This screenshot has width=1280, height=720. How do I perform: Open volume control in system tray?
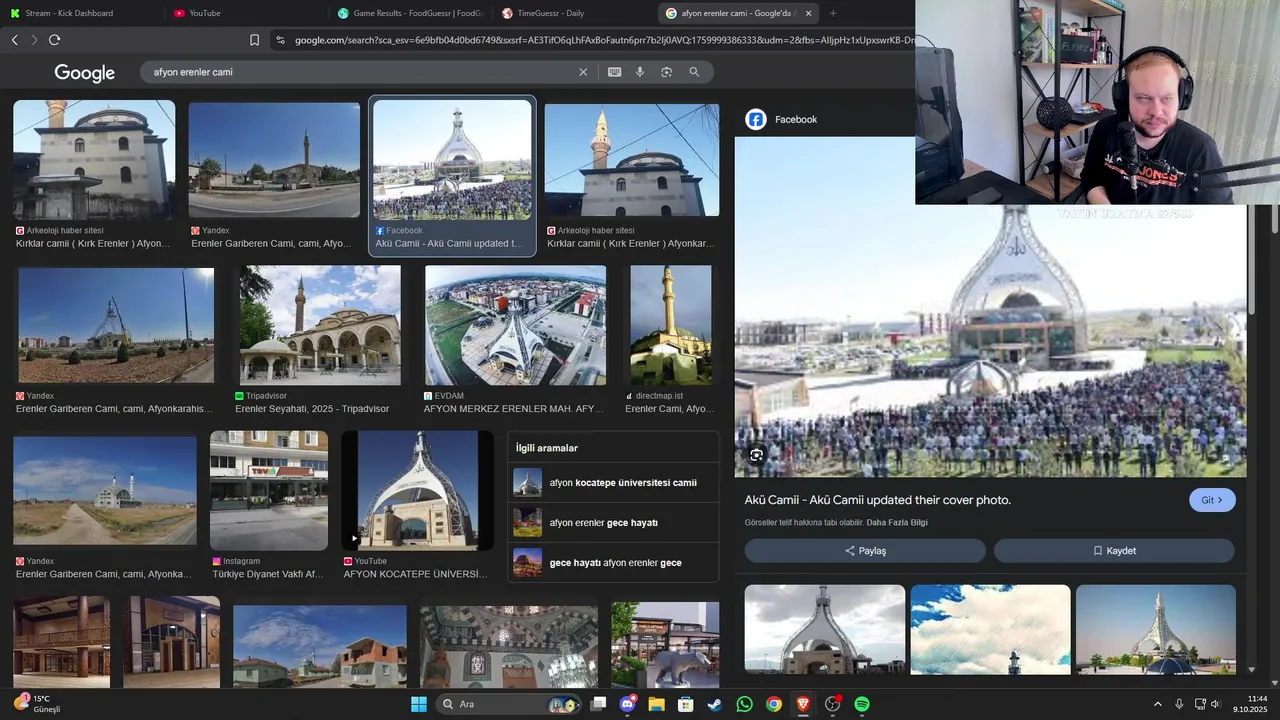point(1216,704)
